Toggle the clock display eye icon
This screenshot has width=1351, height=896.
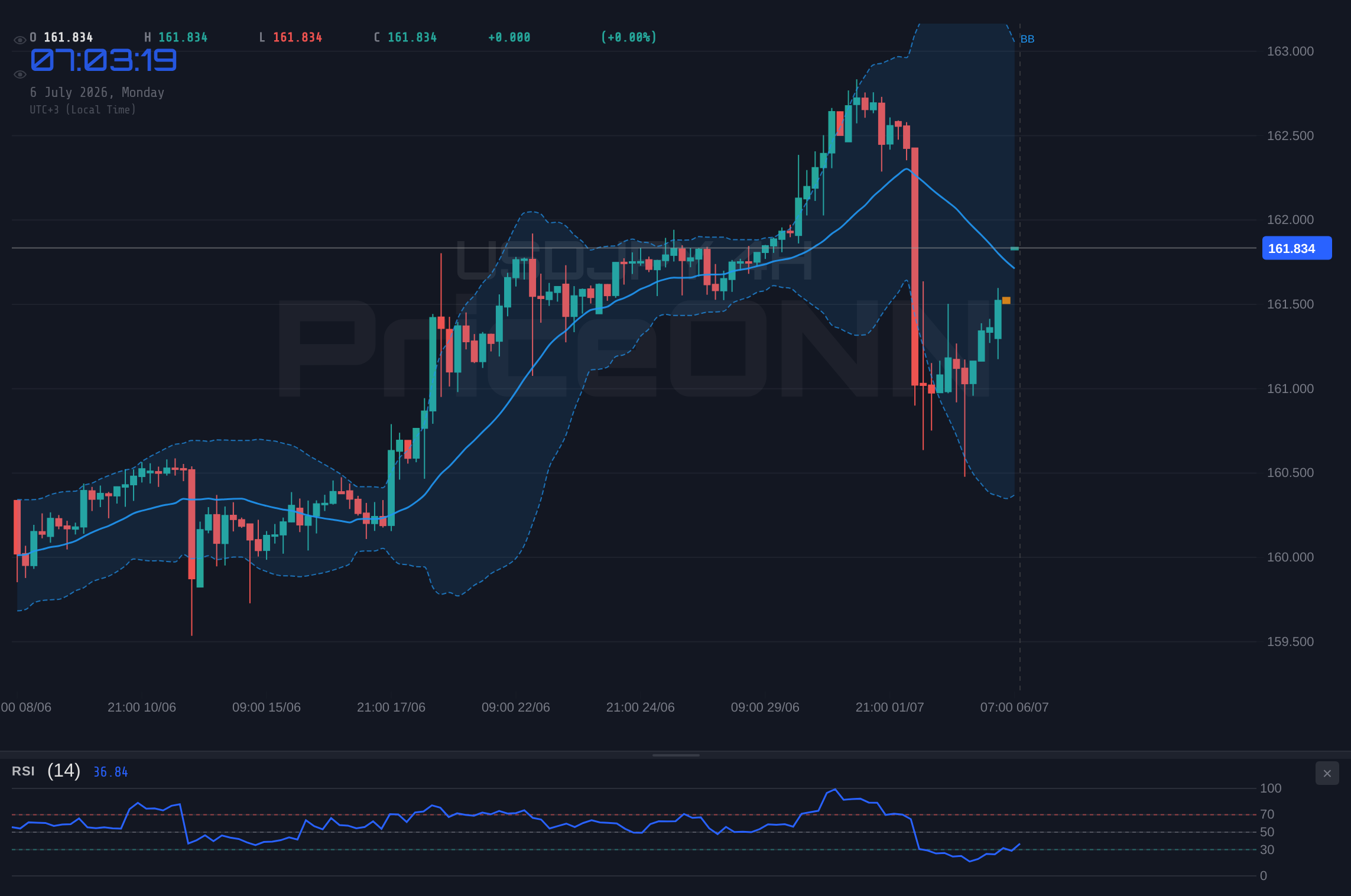tap(20, 74)
